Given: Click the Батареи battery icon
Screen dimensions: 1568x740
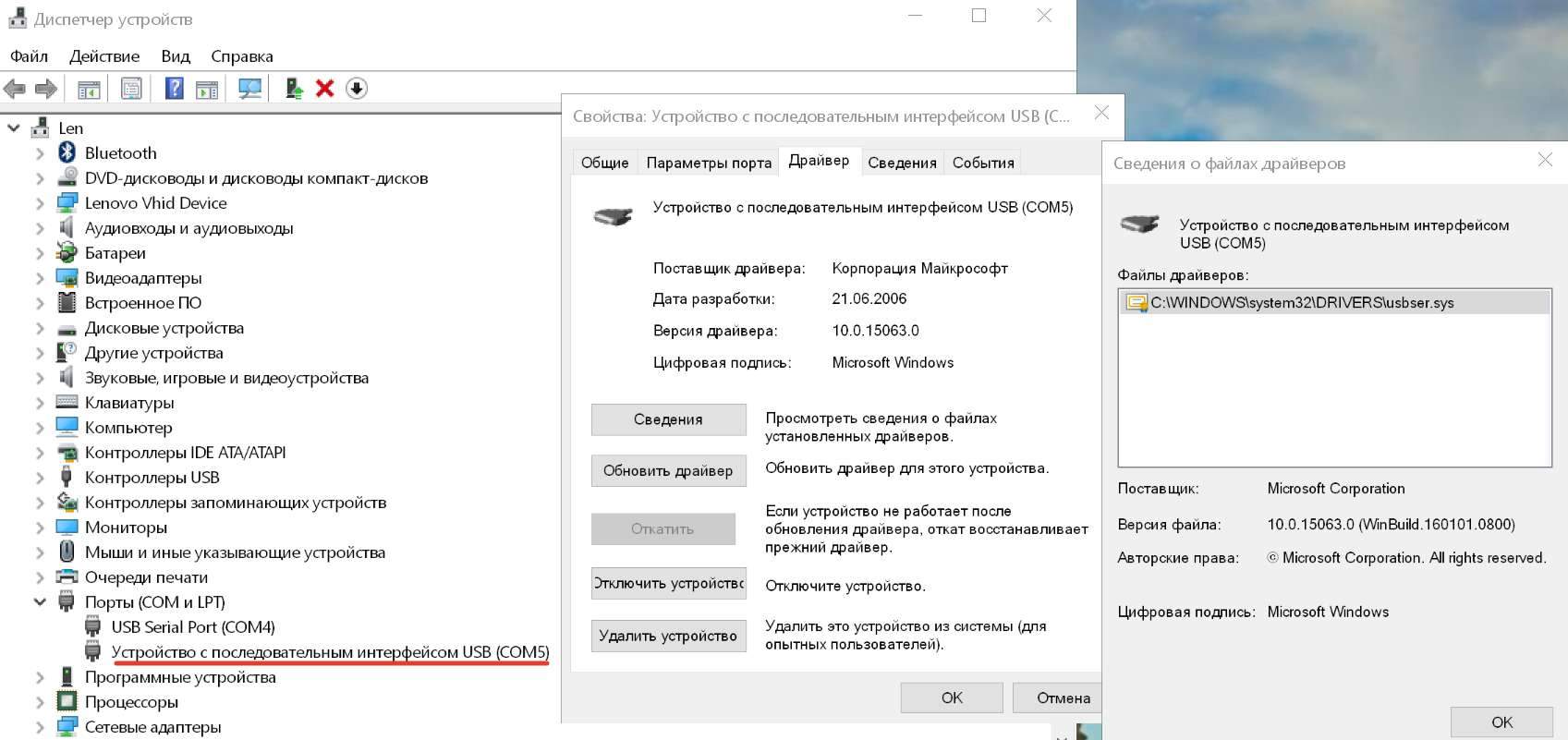Looking at the screenshot, I should 67,252.
